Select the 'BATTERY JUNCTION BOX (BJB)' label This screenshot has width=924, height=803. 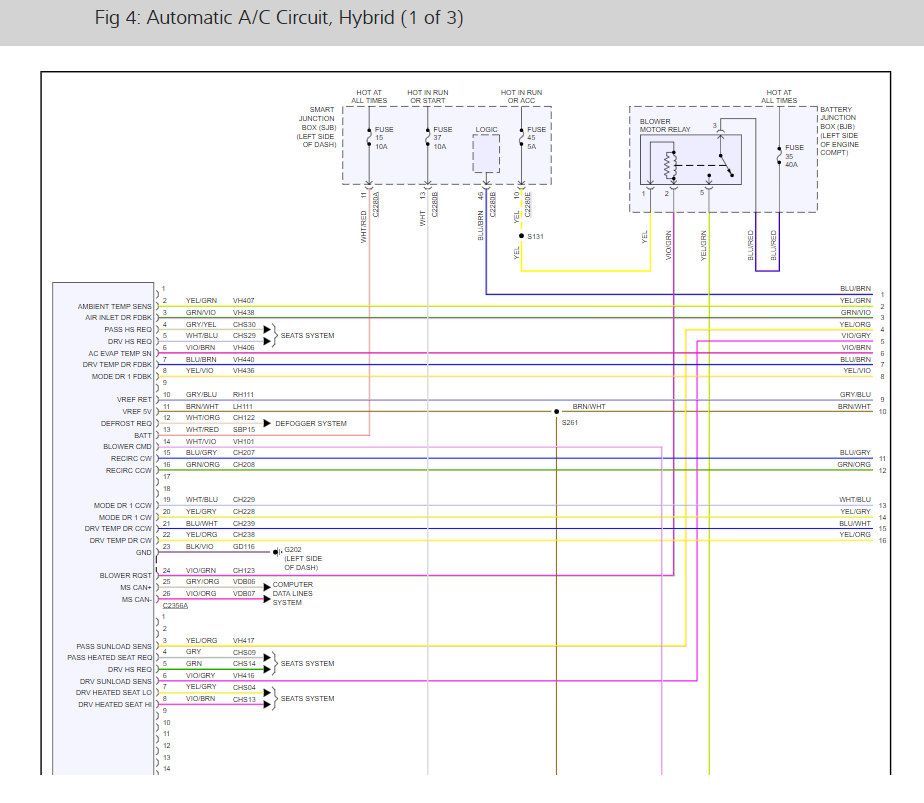pos(839,131)
